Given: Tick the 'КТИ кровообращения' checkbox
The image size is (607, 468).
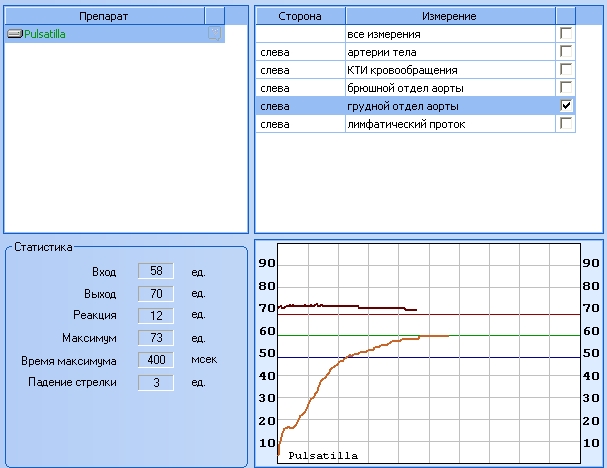Looking at the screenshot, I should (566, 69).
